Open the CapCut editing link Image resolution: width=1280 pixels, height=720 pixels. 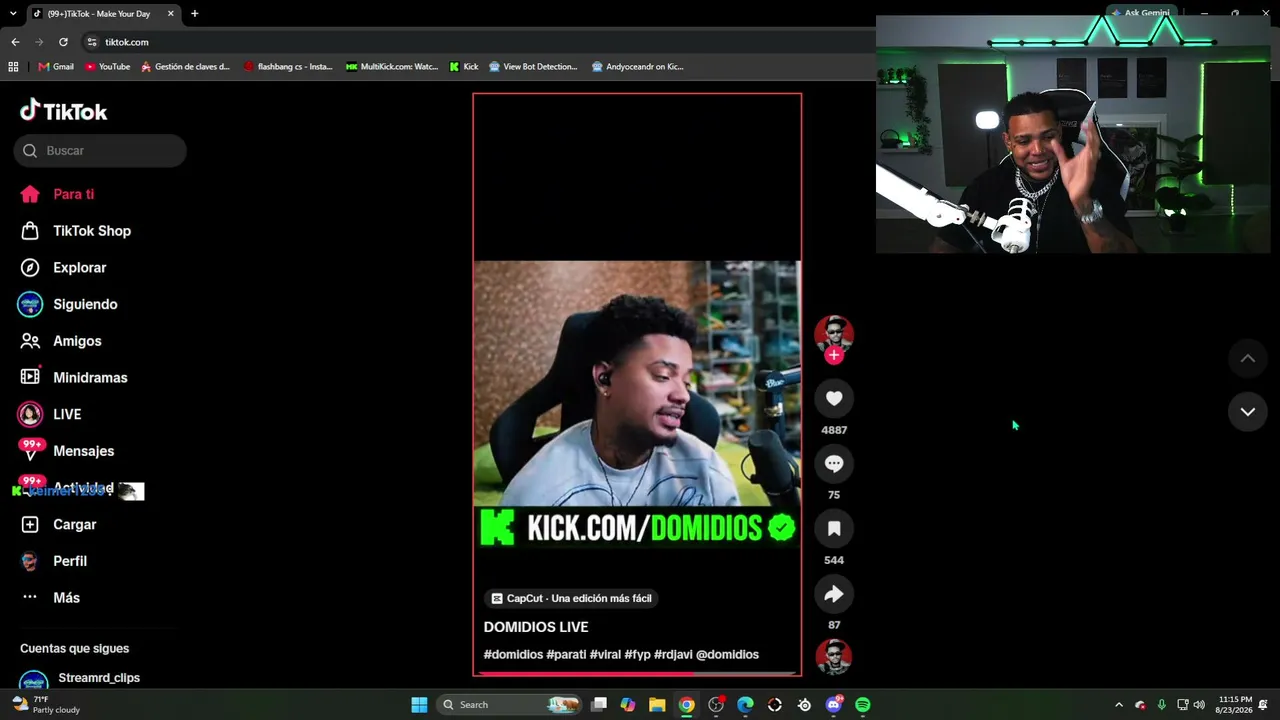[x=571, y=598]
